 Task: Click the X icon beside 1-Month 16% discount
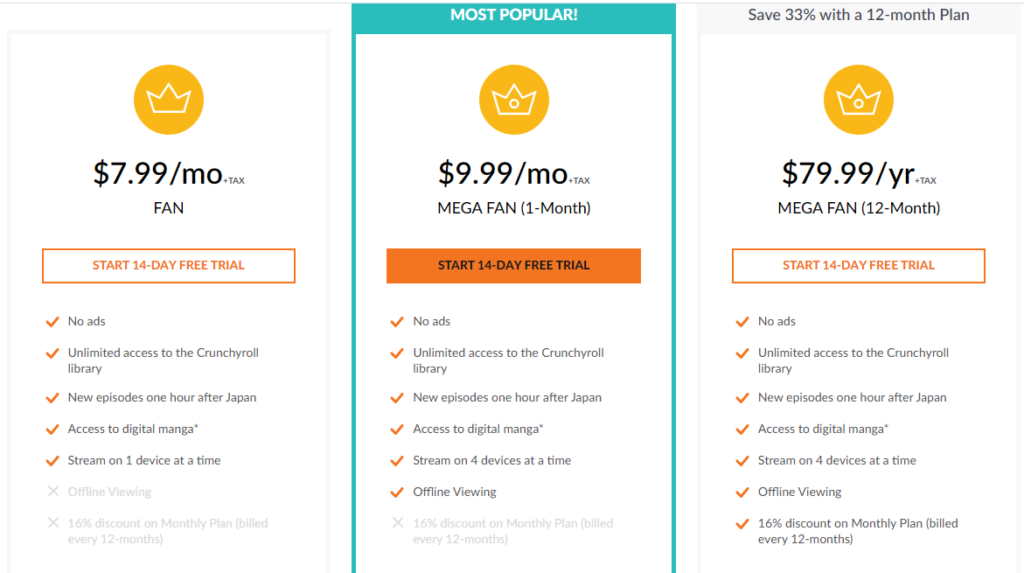point(398,523)
